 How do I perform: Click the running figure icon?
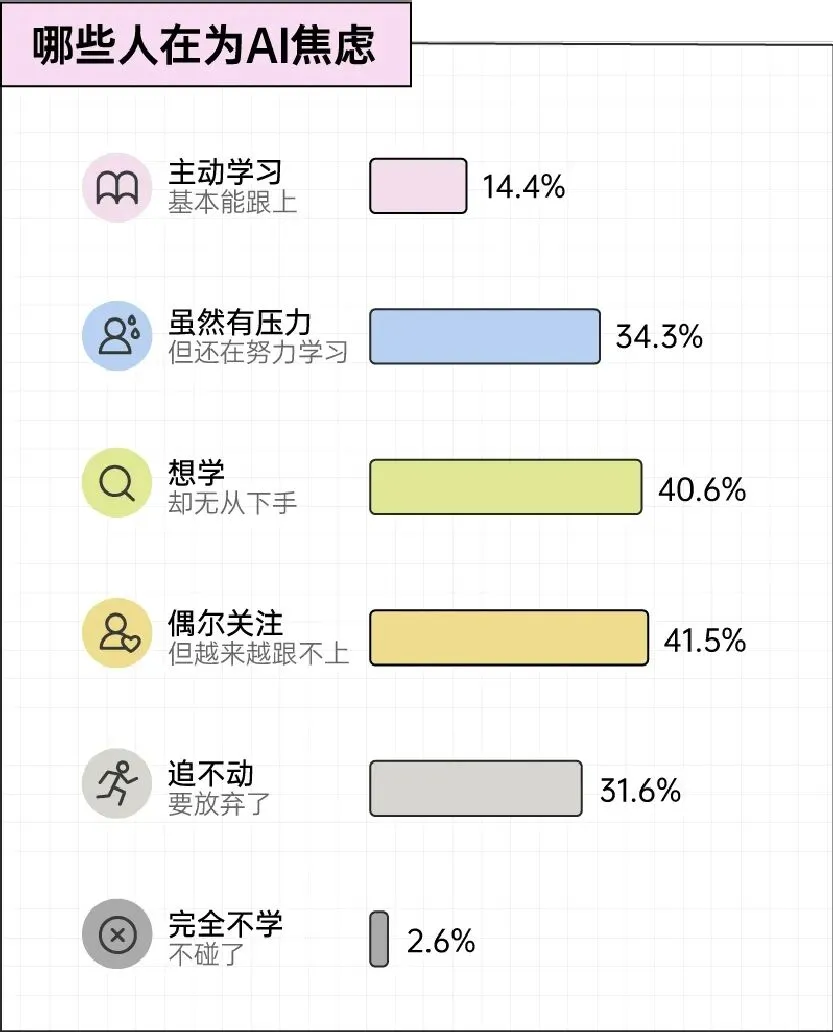[117, 783]
